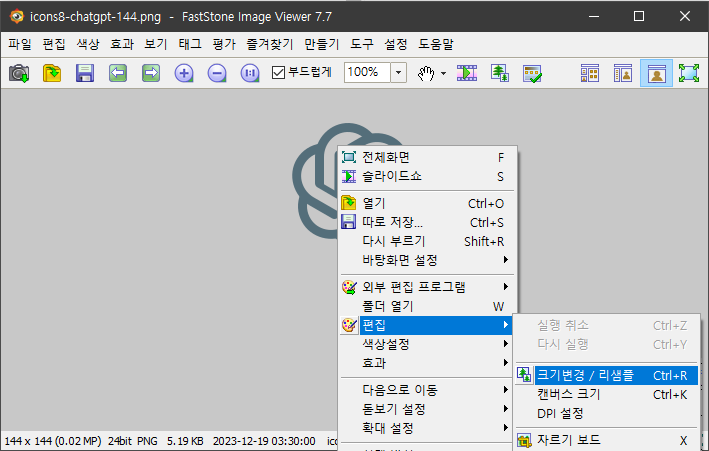This screenshot has width=709, height=451.
Task: Expand the 바탕화면 설정 submenu
Action: tap(426, 260)
